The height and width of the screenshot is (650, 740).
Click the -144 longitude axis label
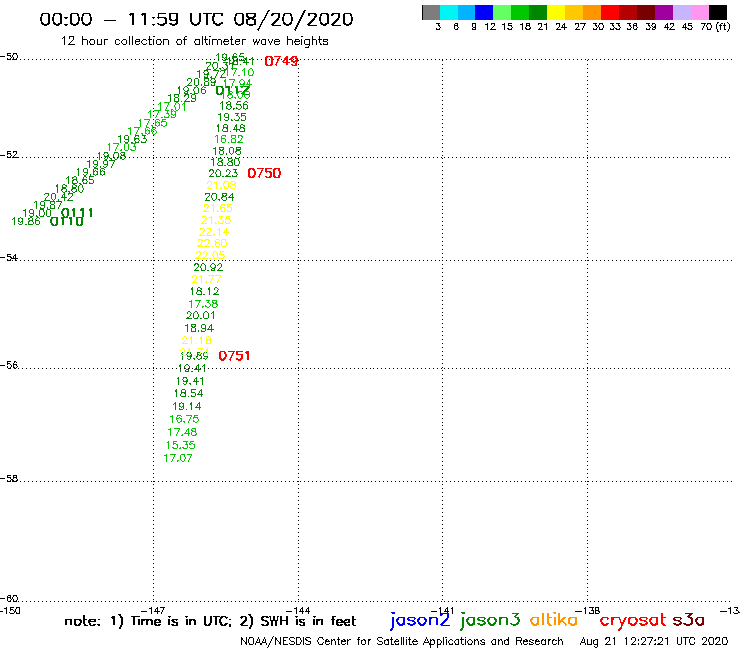(298, 610)
